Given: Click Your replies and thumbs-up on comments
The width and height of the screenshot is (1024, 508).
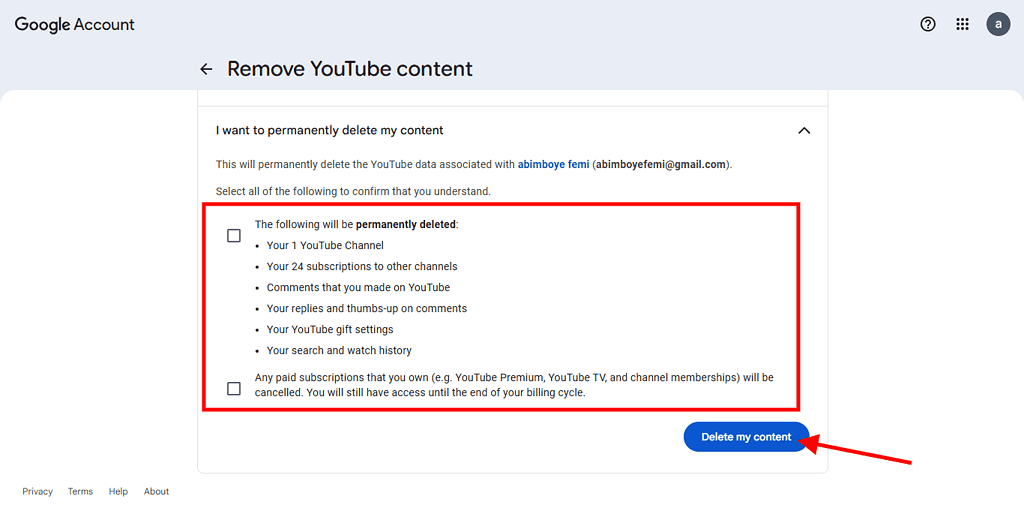Looking at the screenshot, I should (367, 308).
